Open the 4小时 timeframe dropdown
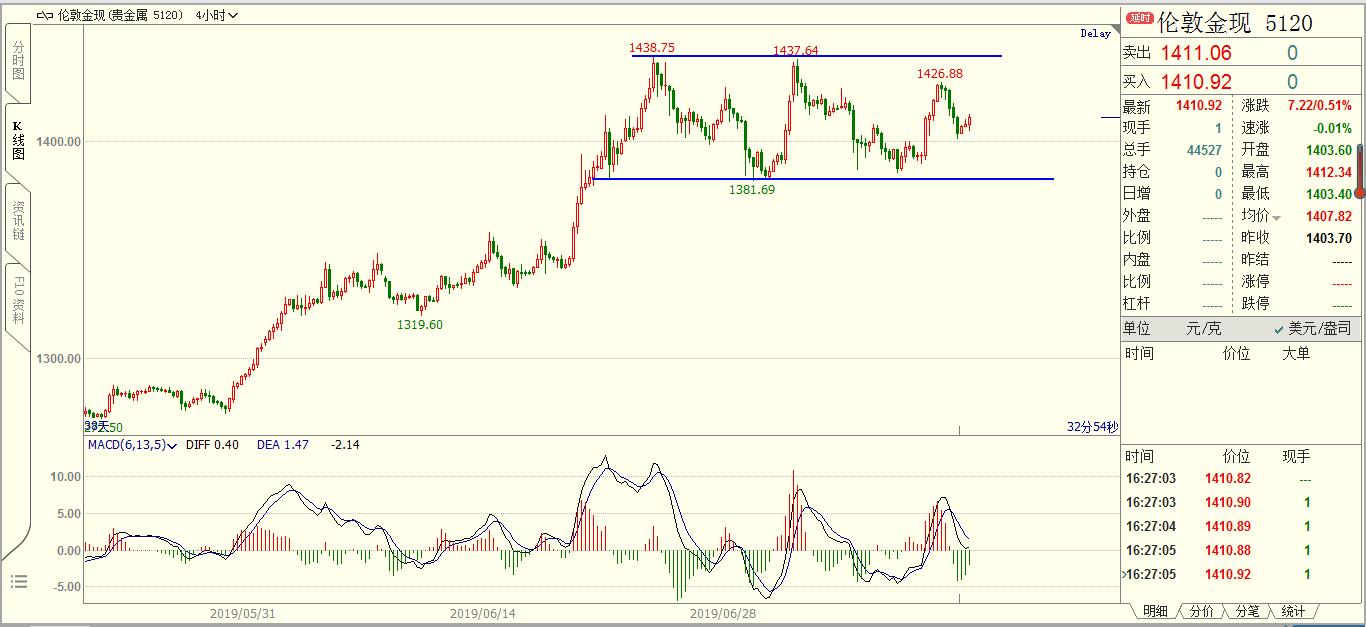Viewport: 1366px width, 627px height. (x=217, y=16)
